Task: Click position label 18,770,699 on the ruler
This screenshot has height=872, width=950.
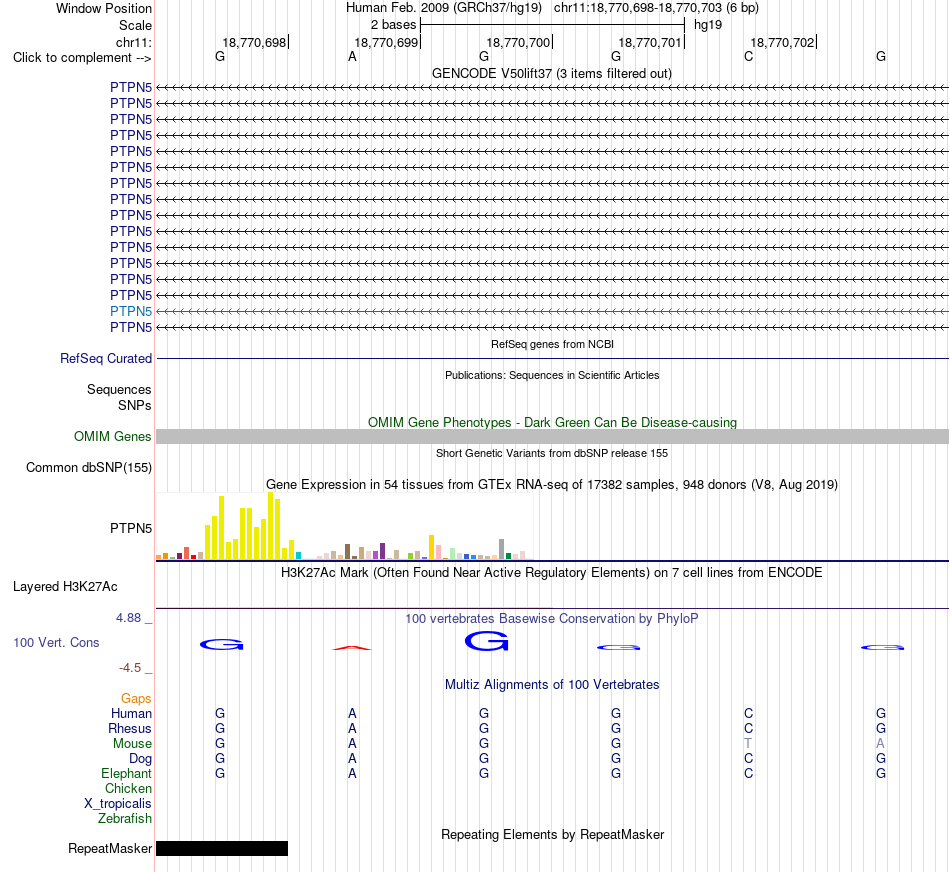Action: pyautogui.click(x=386, y=42)
